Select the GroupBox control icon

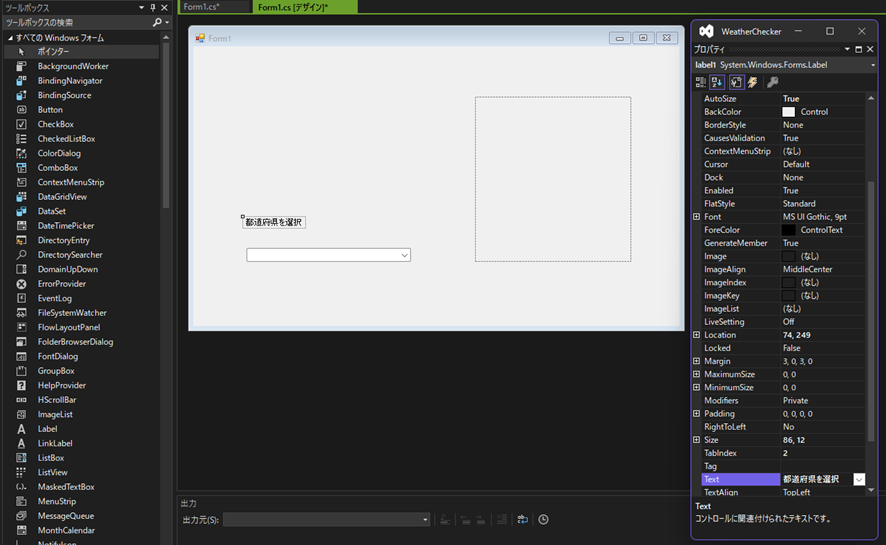[x=21, y=370]
